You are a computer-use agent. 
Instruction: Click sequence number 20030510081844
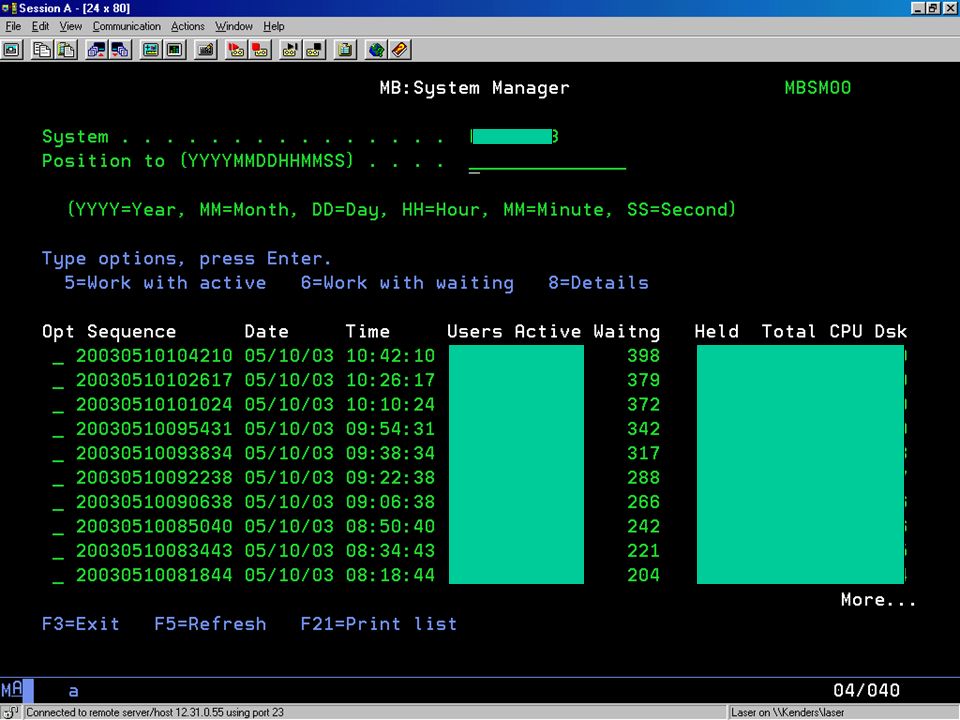[x=154, y=576]
